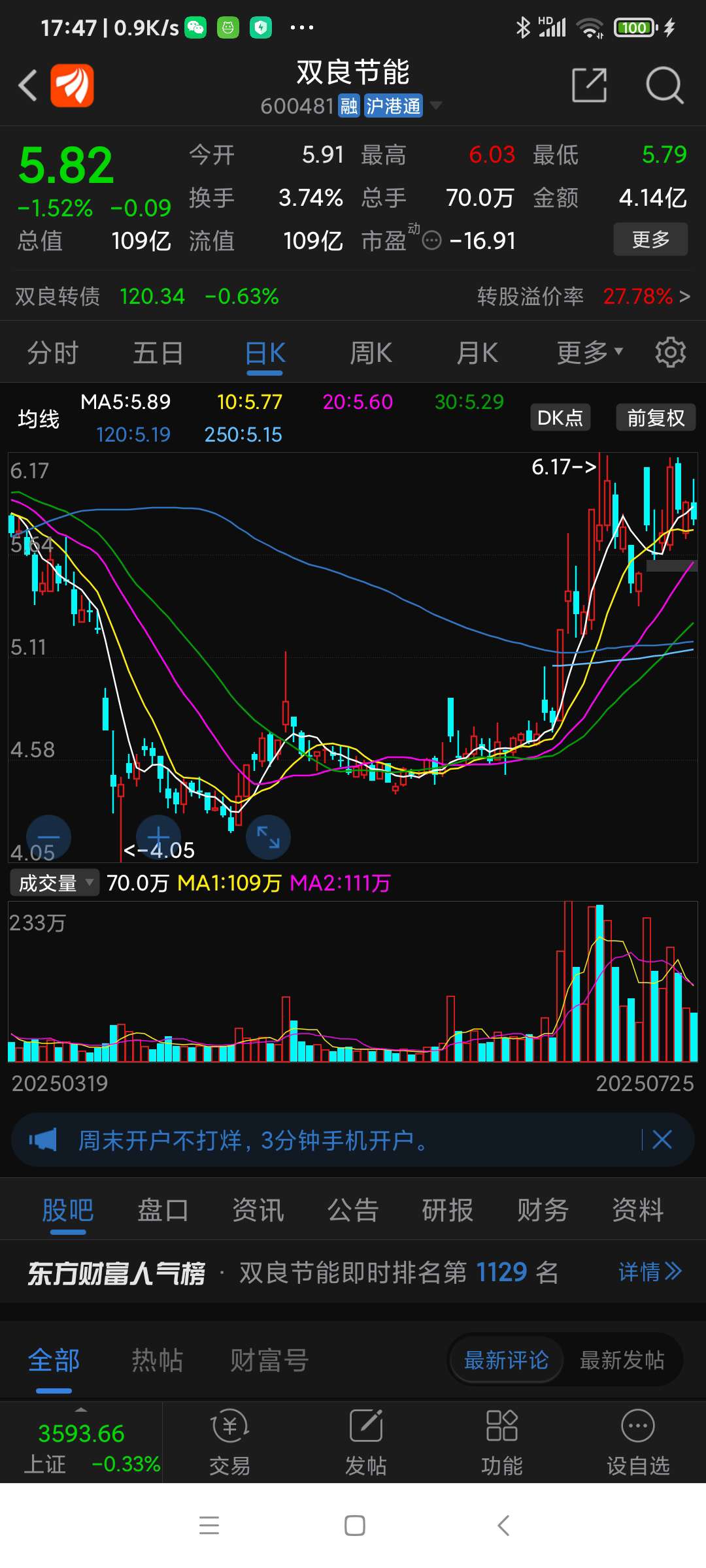This screenshot has width=706, height=1568.
Task: Tap Android system back button
Action: tap(503, 1526)
